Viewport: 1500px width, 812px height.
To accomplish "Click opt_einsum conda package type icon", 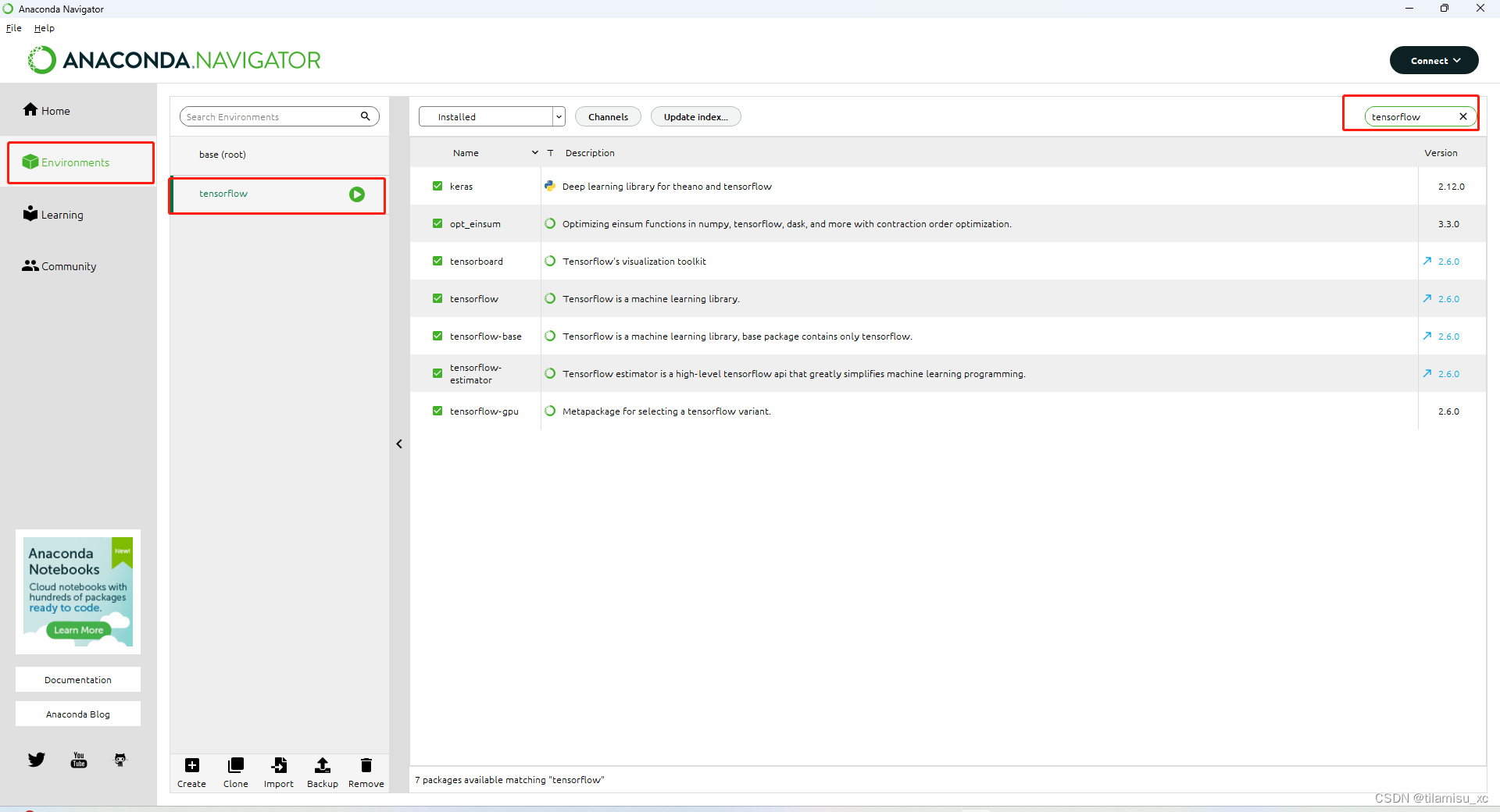I will click(x=550, y=223).
